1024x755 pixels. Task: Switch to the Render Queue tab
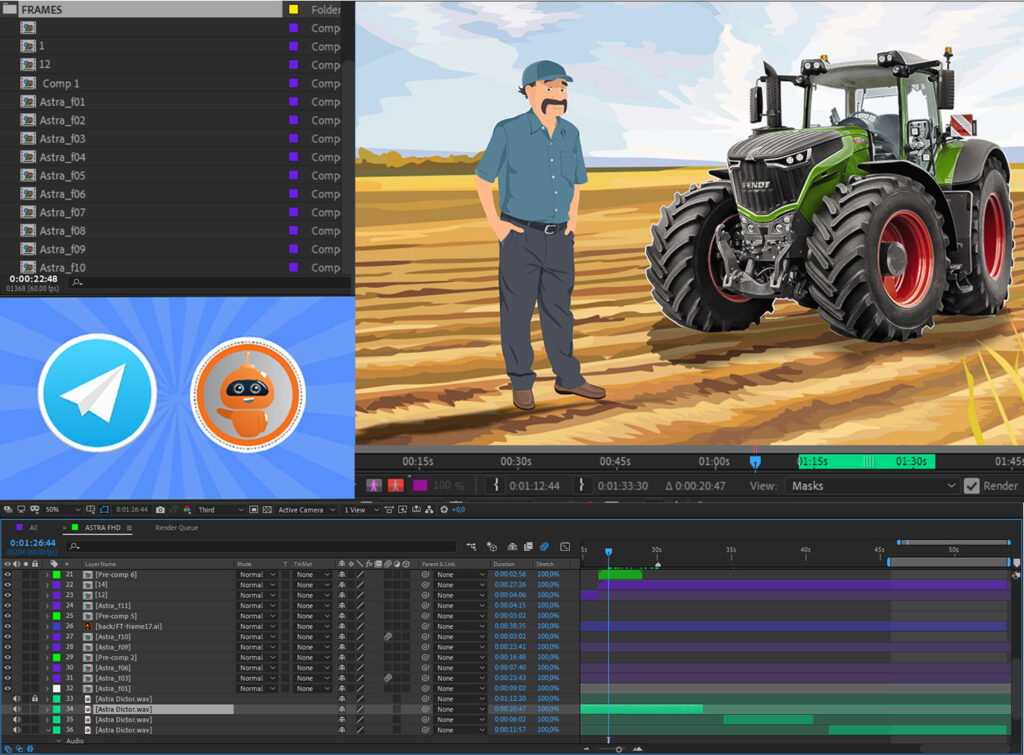coord(176,528)
